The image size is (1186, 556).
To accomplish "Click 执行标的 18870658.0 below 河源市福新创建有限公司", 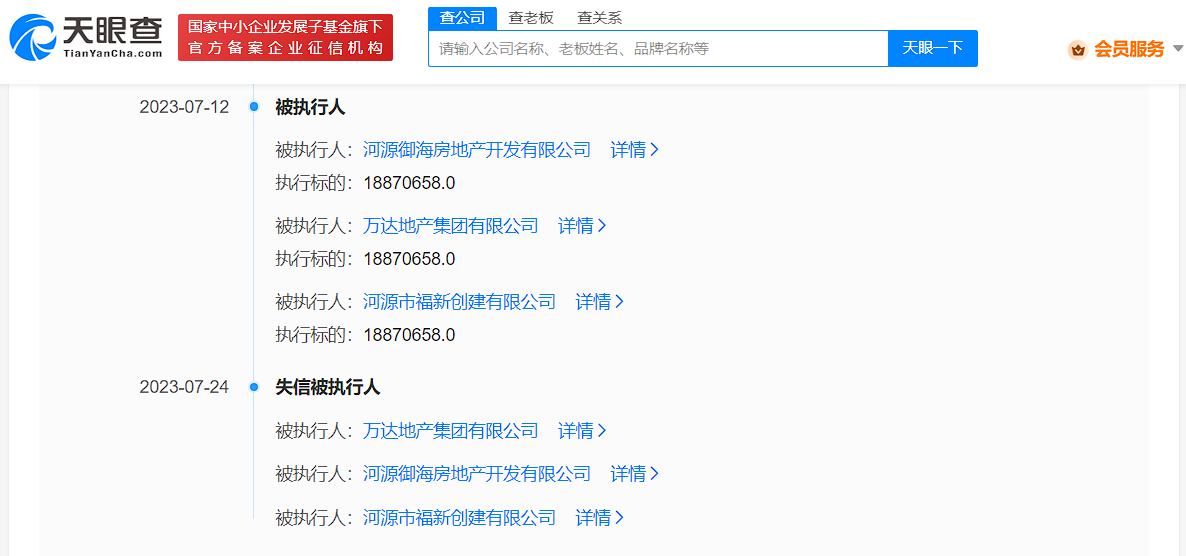I will click(x=365, y=334).
